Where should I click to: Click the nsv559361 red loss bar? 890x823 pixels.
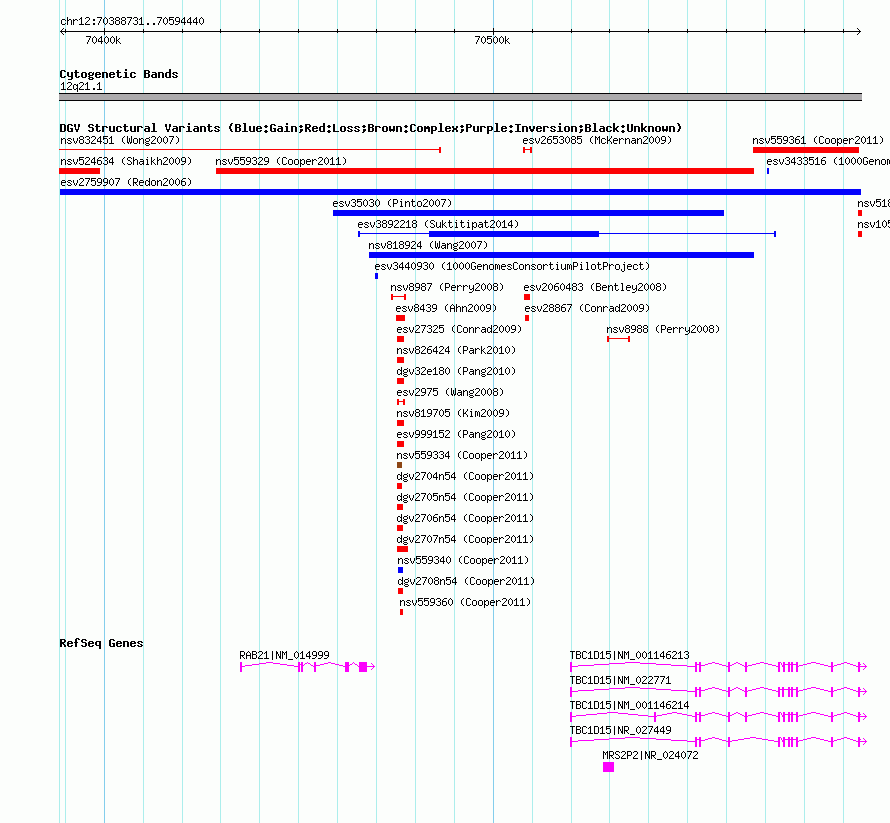point(806,150)
